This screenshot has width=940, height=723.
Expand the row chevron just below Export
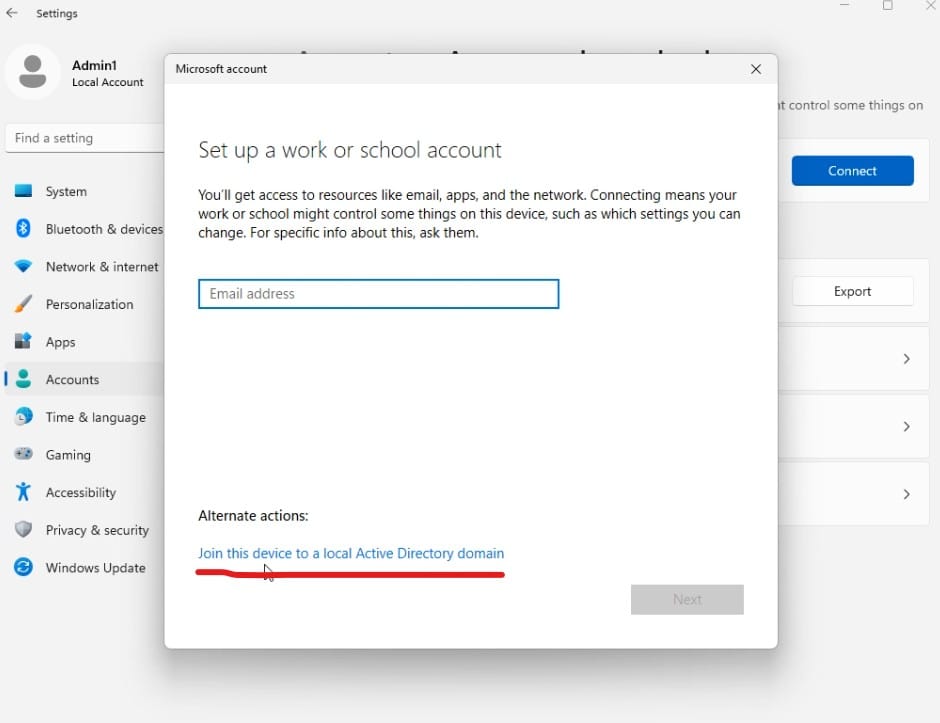(906, 359)
